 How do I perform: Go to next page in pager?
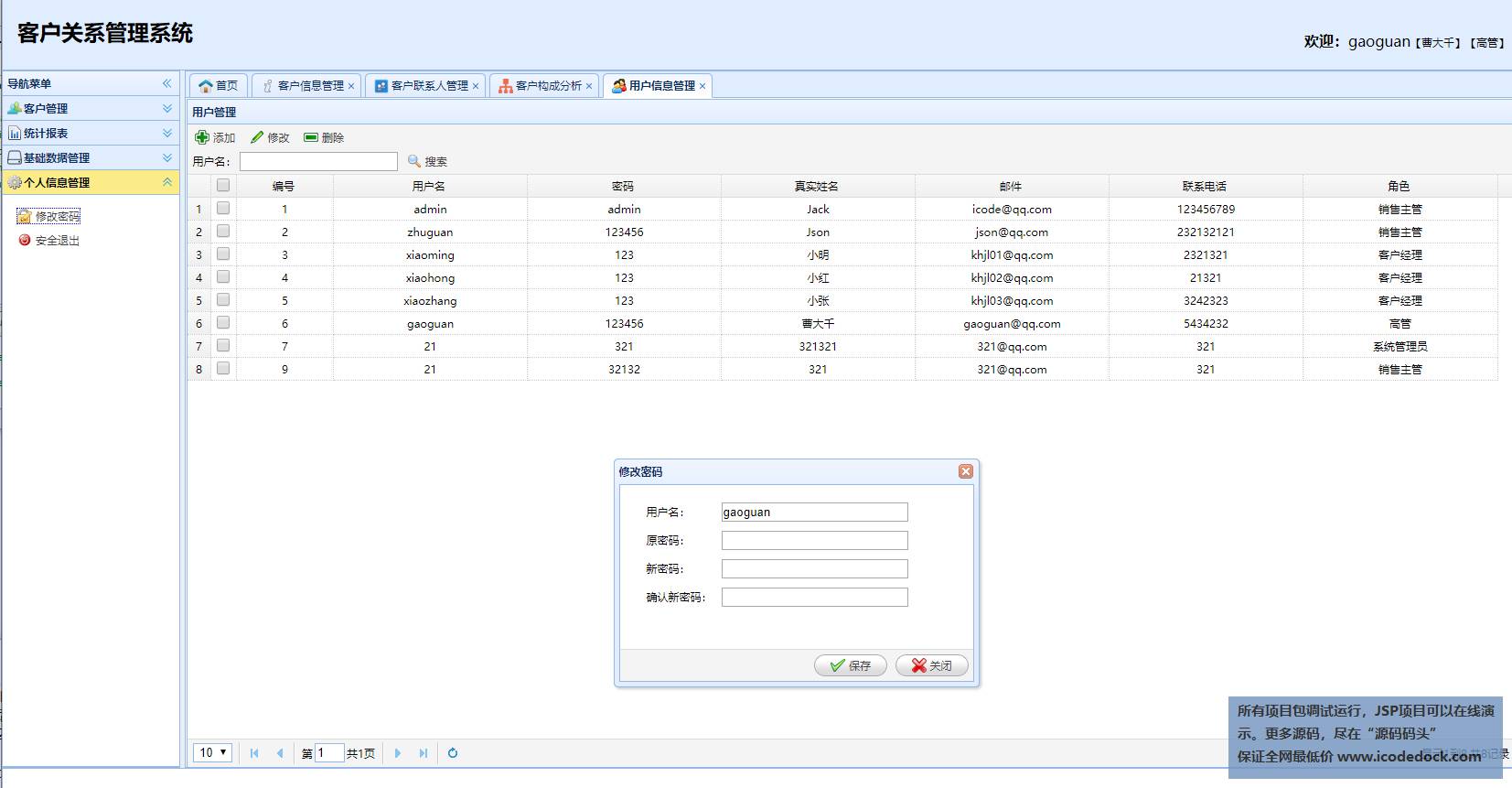click(x=398, y=753)
